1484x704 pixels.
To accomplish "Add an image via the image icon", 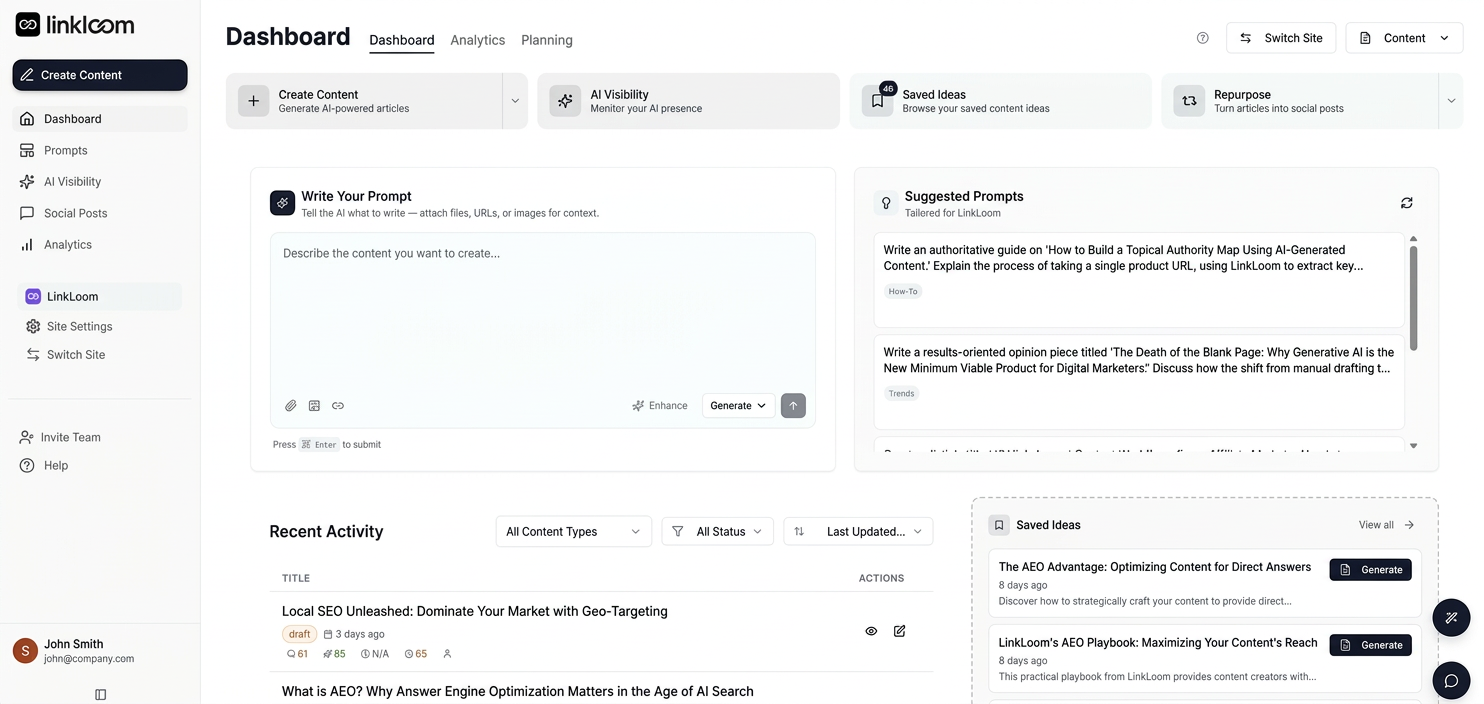I will 314,405.
